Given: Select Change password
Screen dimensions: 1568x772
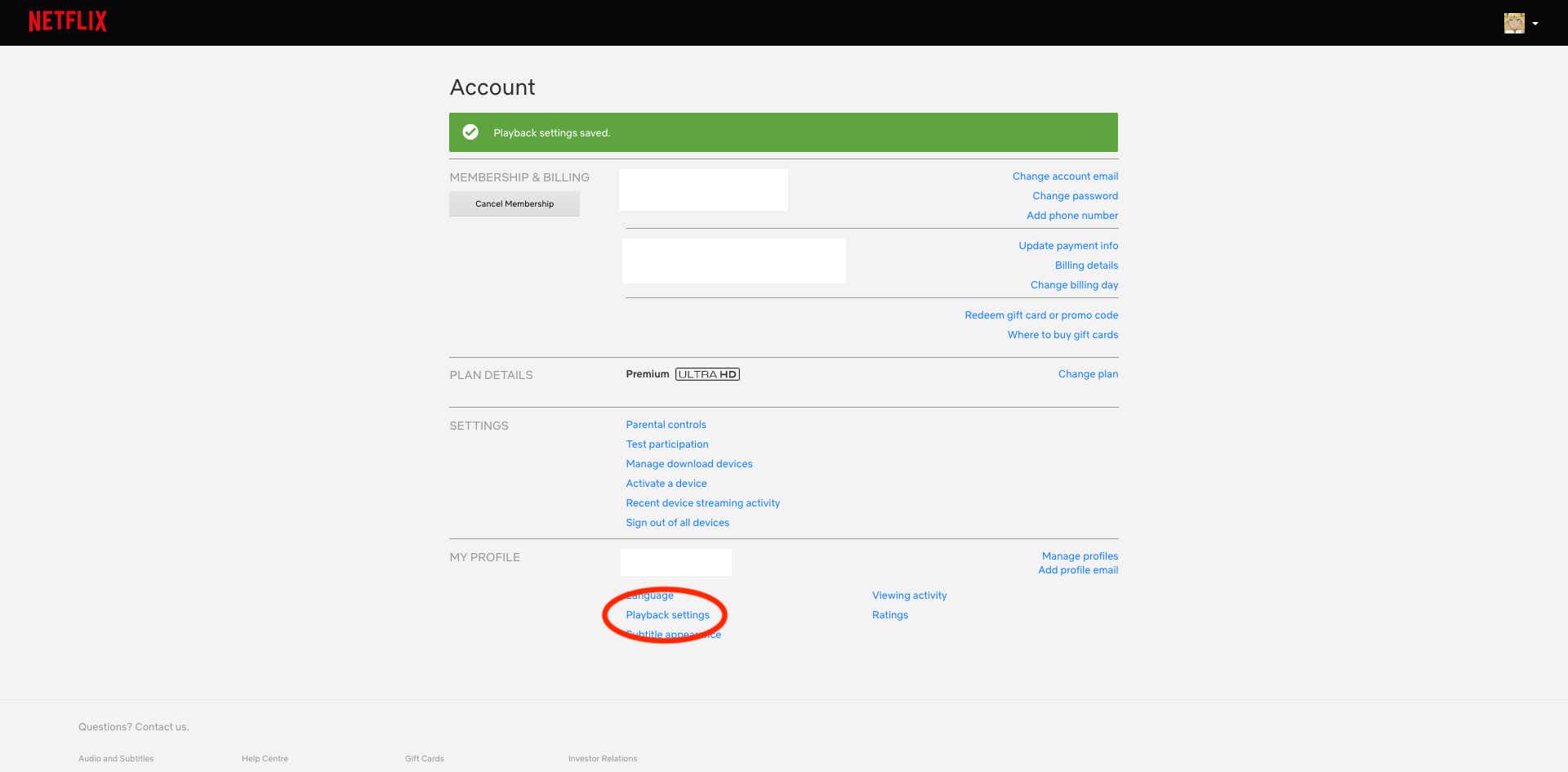Looking at the screenshot, I should (x=1075, y=195).
